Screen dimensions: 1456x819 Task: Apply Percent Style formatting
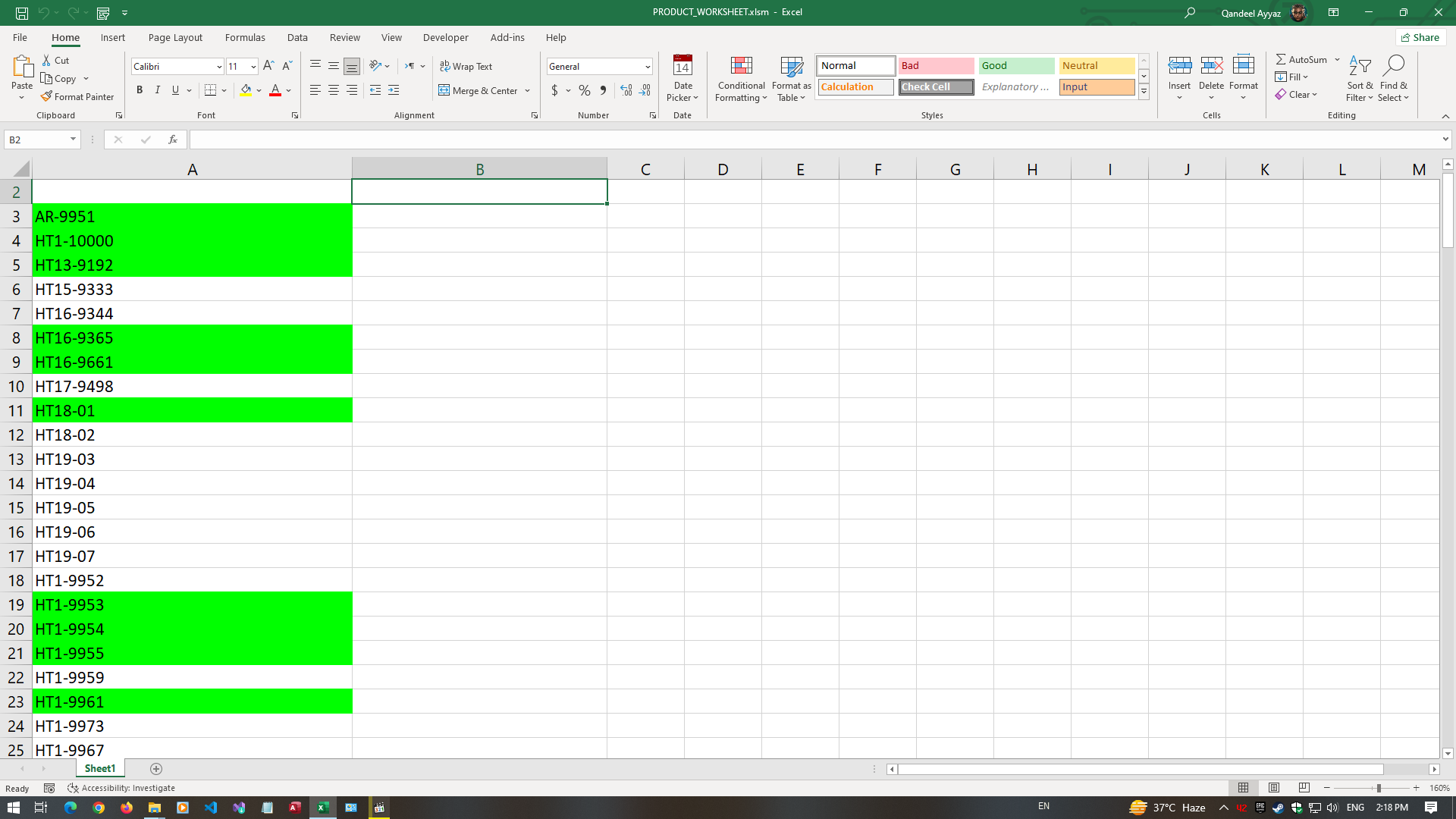(x=584, y=90)
